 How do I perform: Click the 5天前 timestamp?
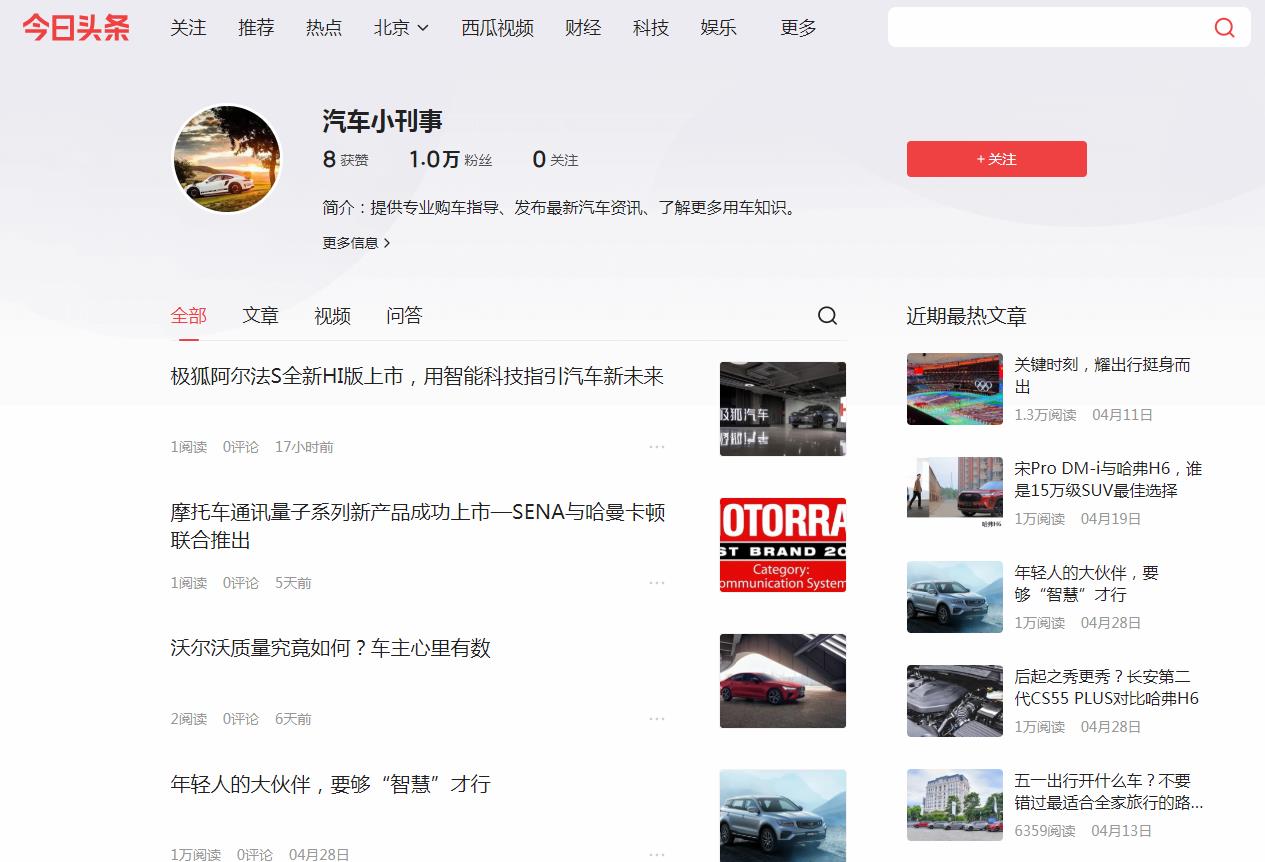click(293, 583)
